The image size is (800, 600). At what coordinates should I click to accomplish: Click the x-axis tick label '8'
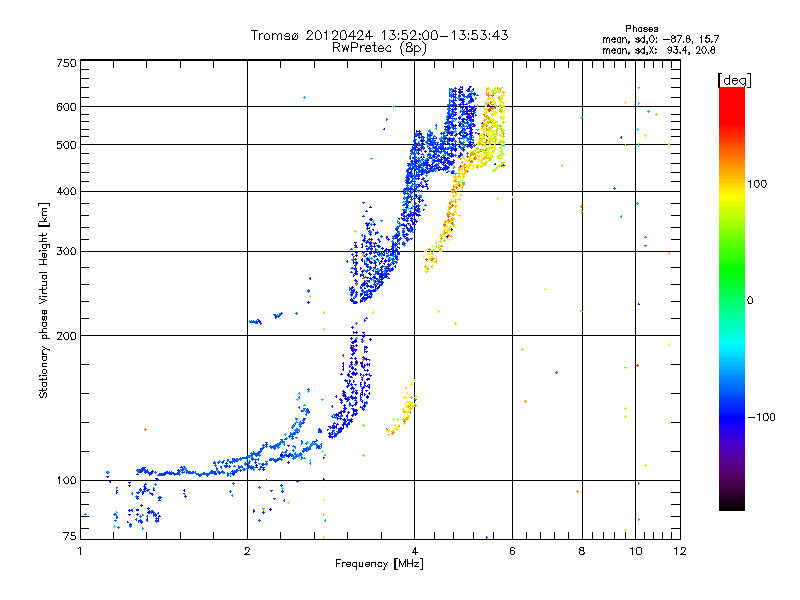pos(582,551)
